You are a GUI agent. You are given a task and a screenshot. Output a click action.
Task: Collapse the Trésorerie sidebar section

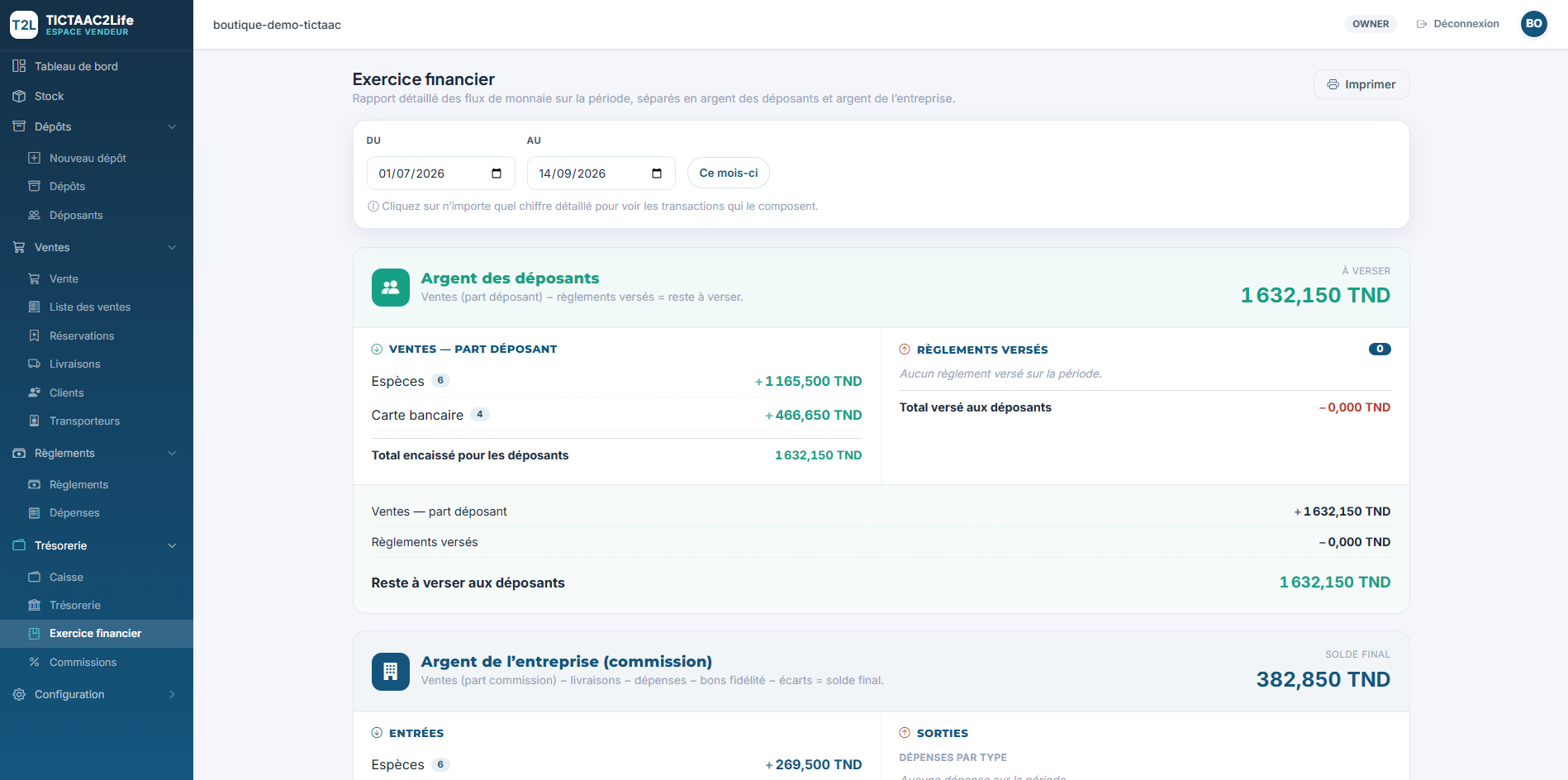coord(172,545)
